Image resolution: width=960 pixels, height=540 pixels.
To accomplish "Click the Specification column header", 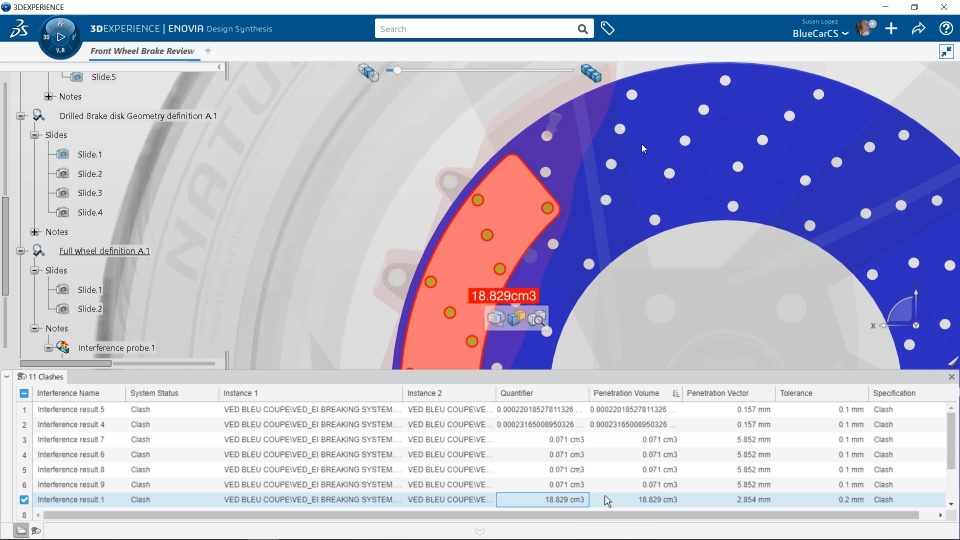I will 907,394.
